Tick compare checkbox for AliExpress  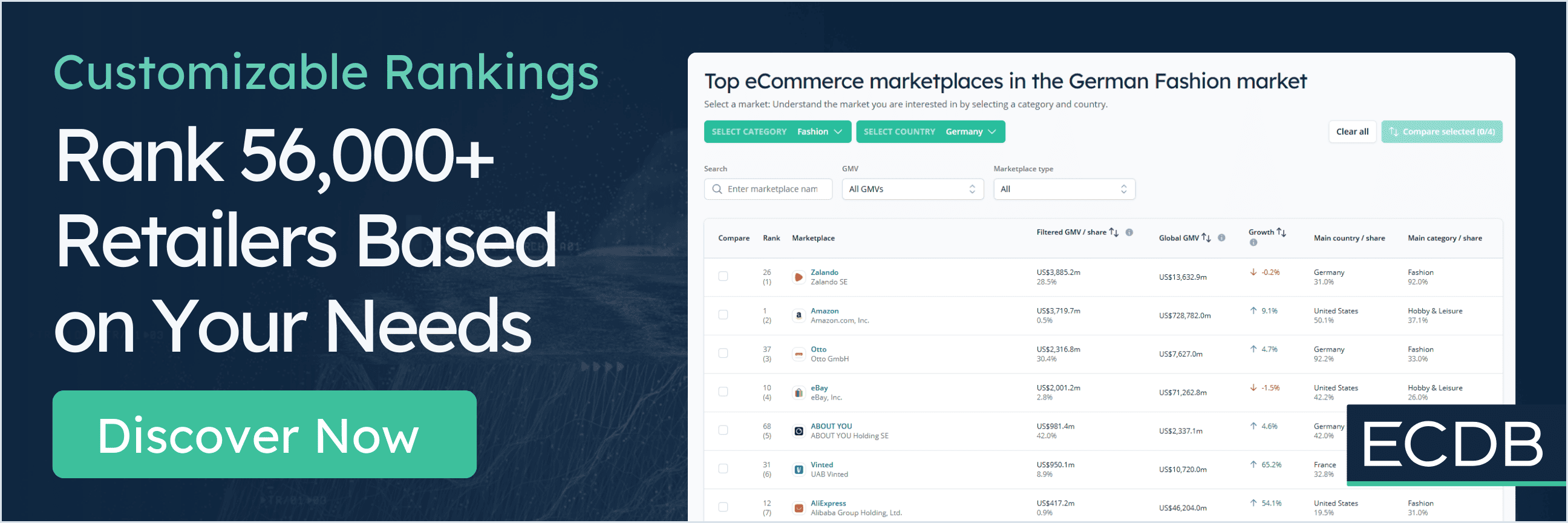coord(723,507)
